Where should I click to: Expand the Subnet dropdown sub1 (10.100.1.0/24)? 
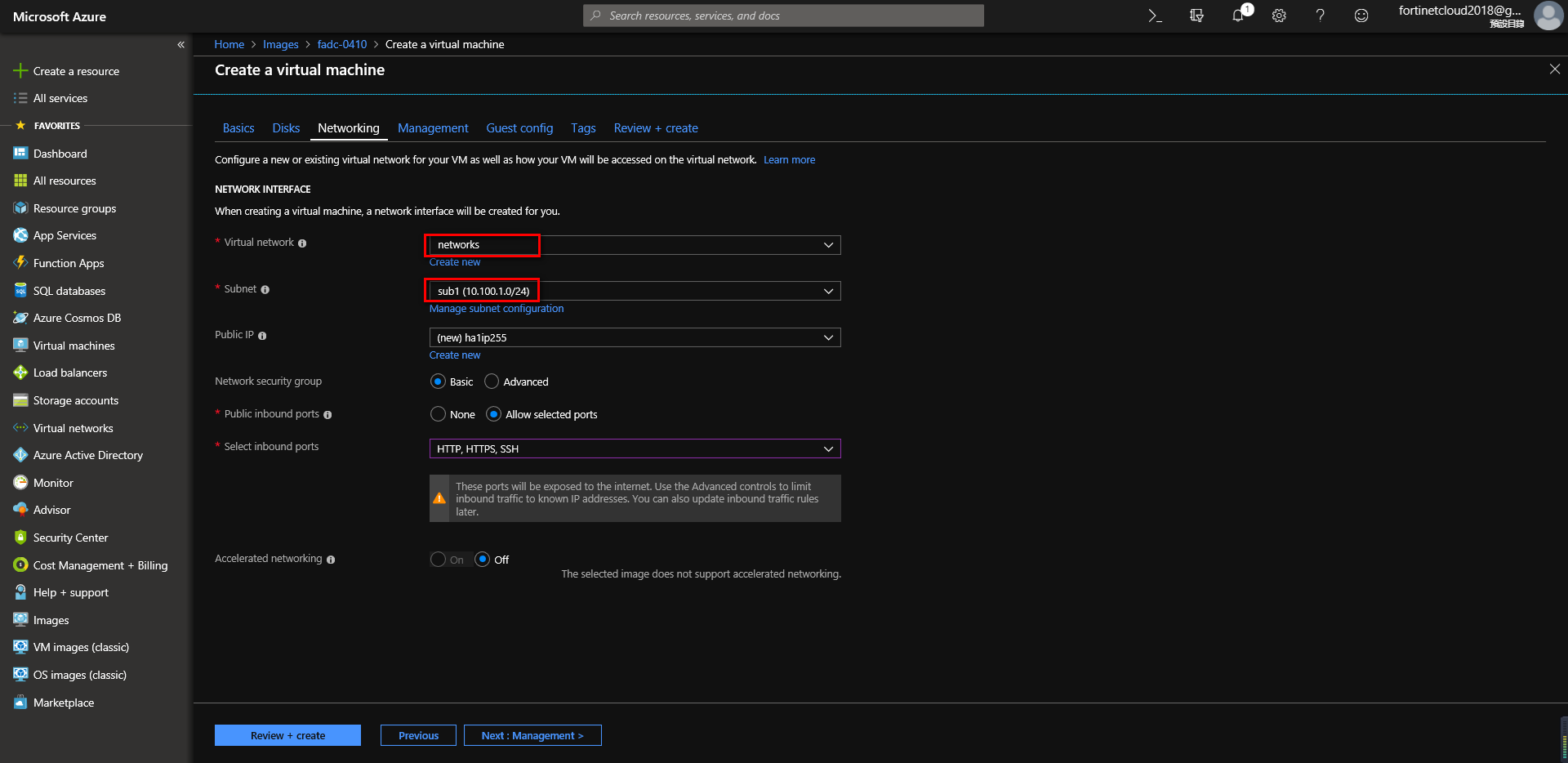(633, 290)
